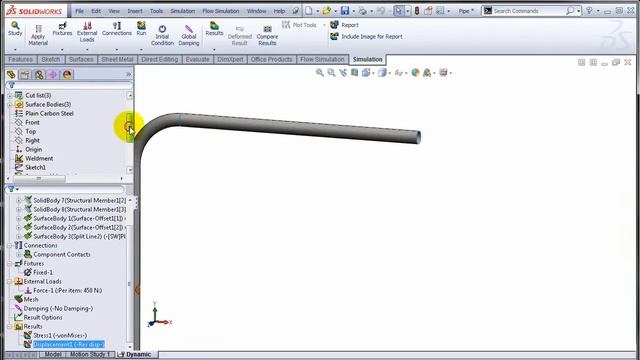Open the Edit menu
The width and height of the screenshot is (640, 360).
[96, 11]
